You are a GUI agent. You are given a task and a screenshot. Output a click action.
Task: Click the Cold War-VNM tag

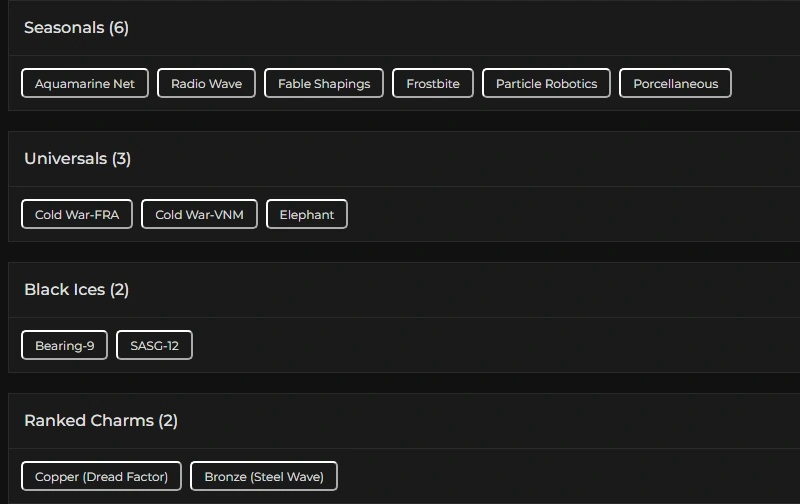tap(199, 214)
